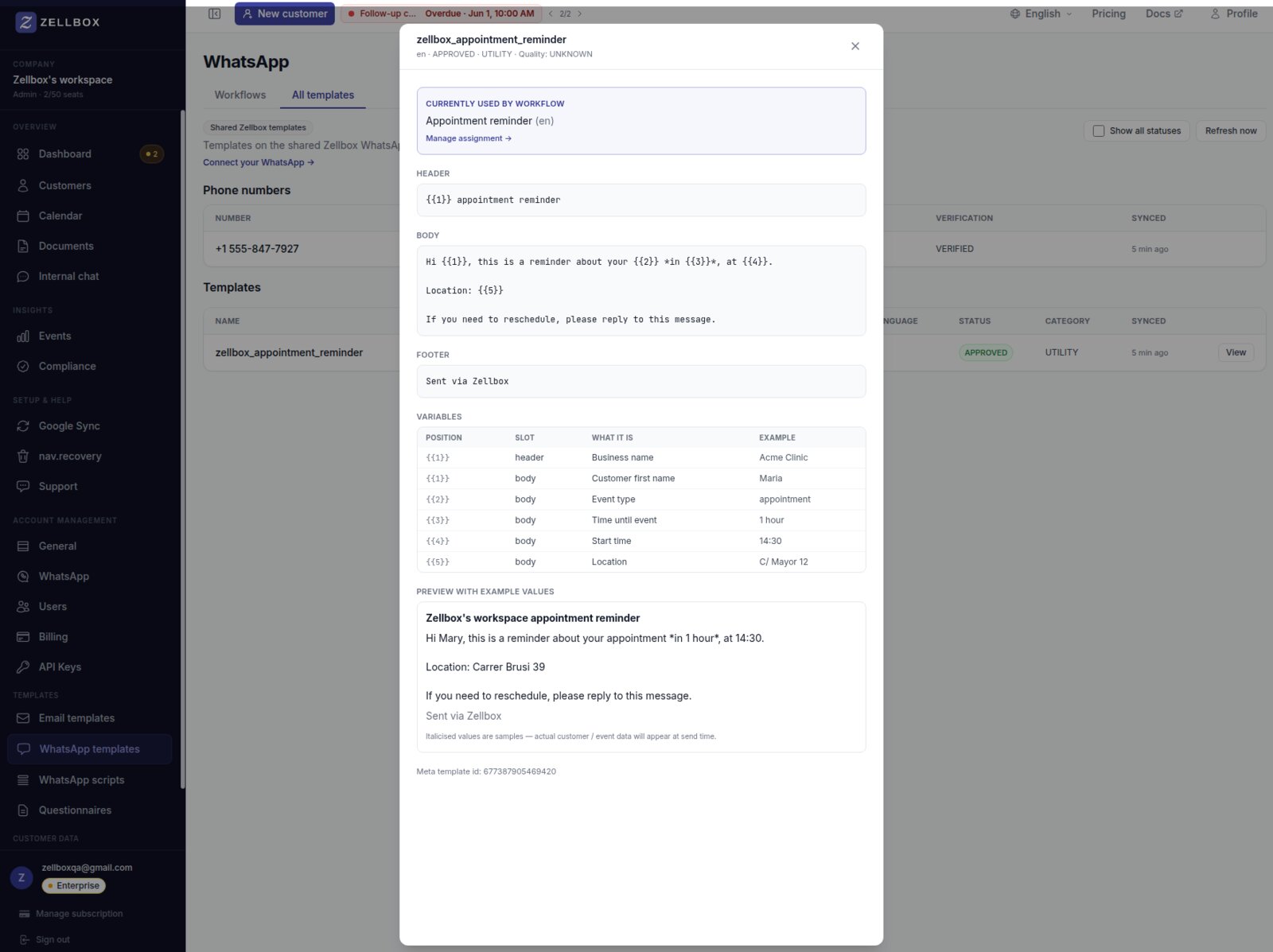
Task: Open General account settings
Action: click(x=57, y=546)
